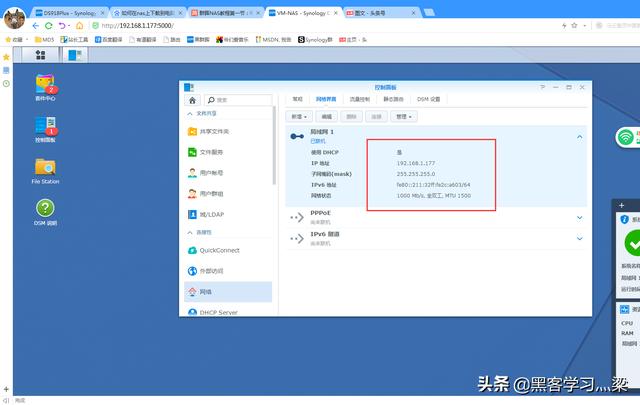Click the Connect button in toolbar
Image resolution: width=640 pixels, height=405 pixels.
(376, 117)
